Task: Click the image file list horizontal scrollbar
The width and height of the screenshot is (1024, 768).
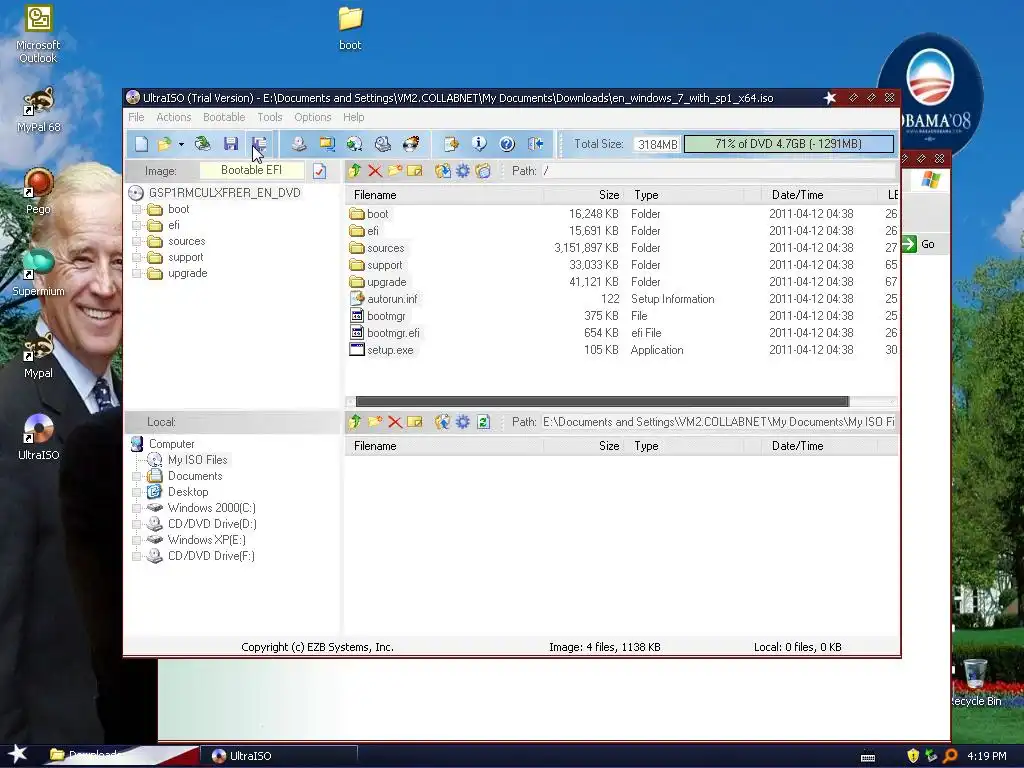Action: pos(601,402)
